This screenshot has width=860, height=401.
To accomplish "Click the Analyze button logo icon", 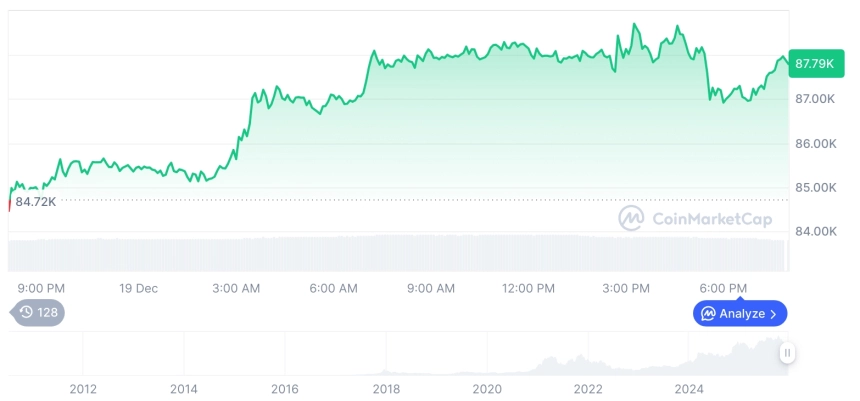I will coord(708,314).
